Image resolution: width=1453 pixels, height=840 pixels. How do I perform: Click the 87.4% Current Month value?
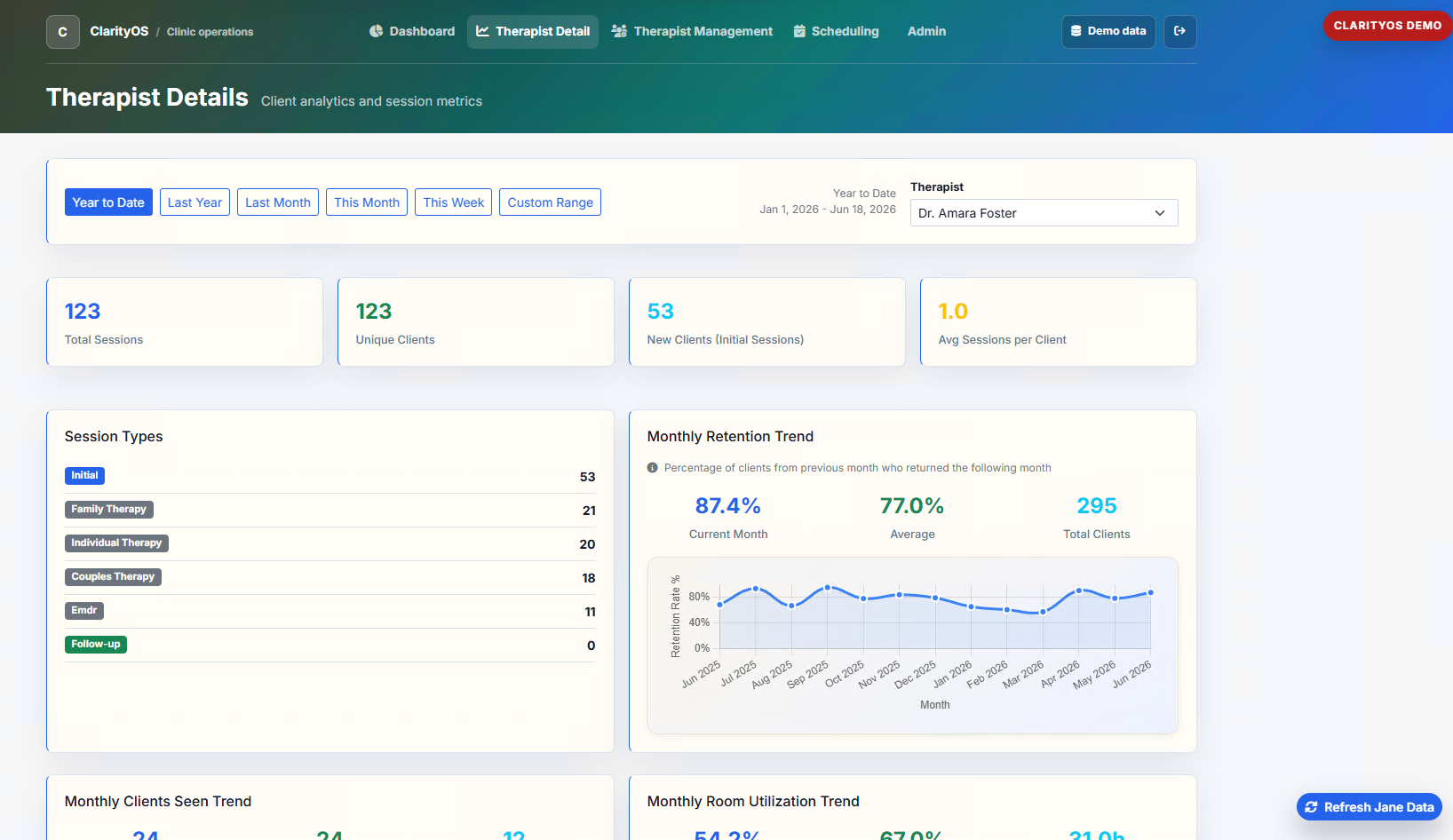(728, 506)
